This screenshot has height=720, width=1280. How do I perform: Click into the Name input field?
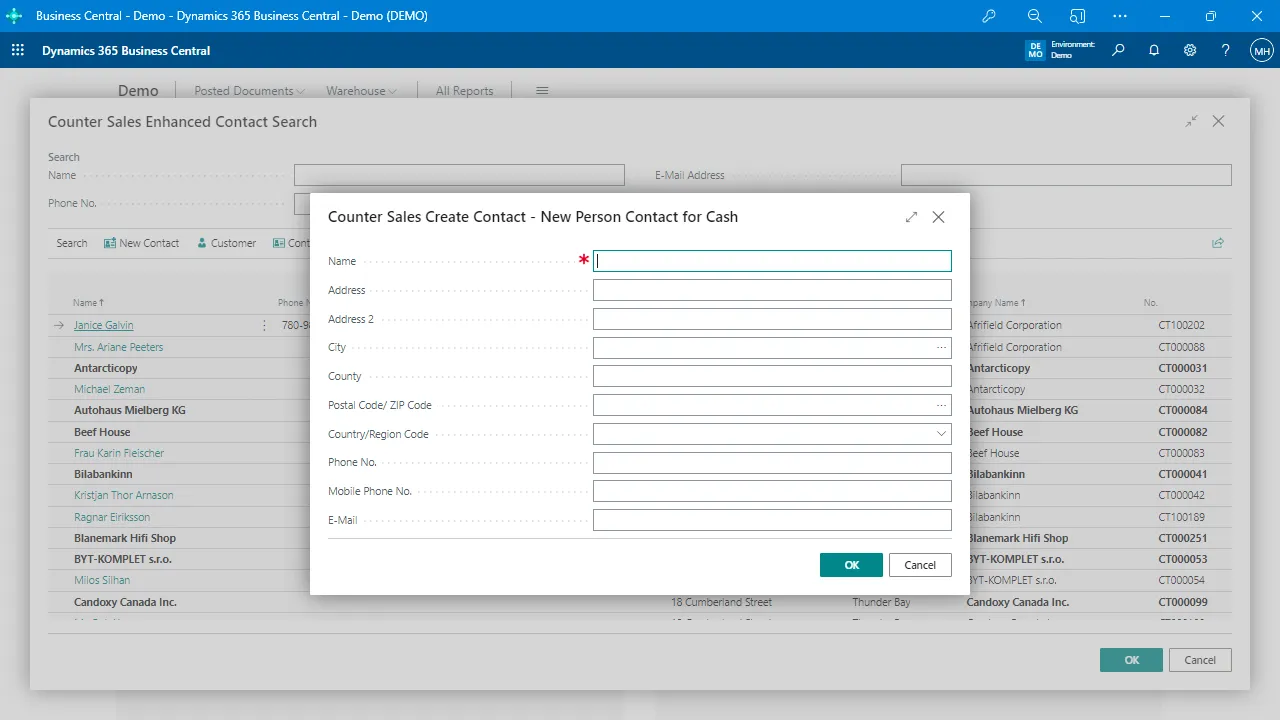771,261
